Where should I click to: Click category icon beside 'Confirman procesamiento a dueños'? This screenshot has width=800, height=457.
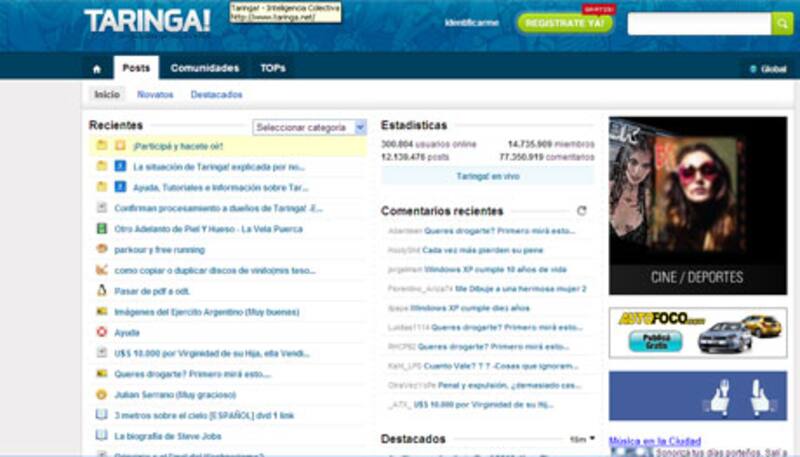[102, 208]
